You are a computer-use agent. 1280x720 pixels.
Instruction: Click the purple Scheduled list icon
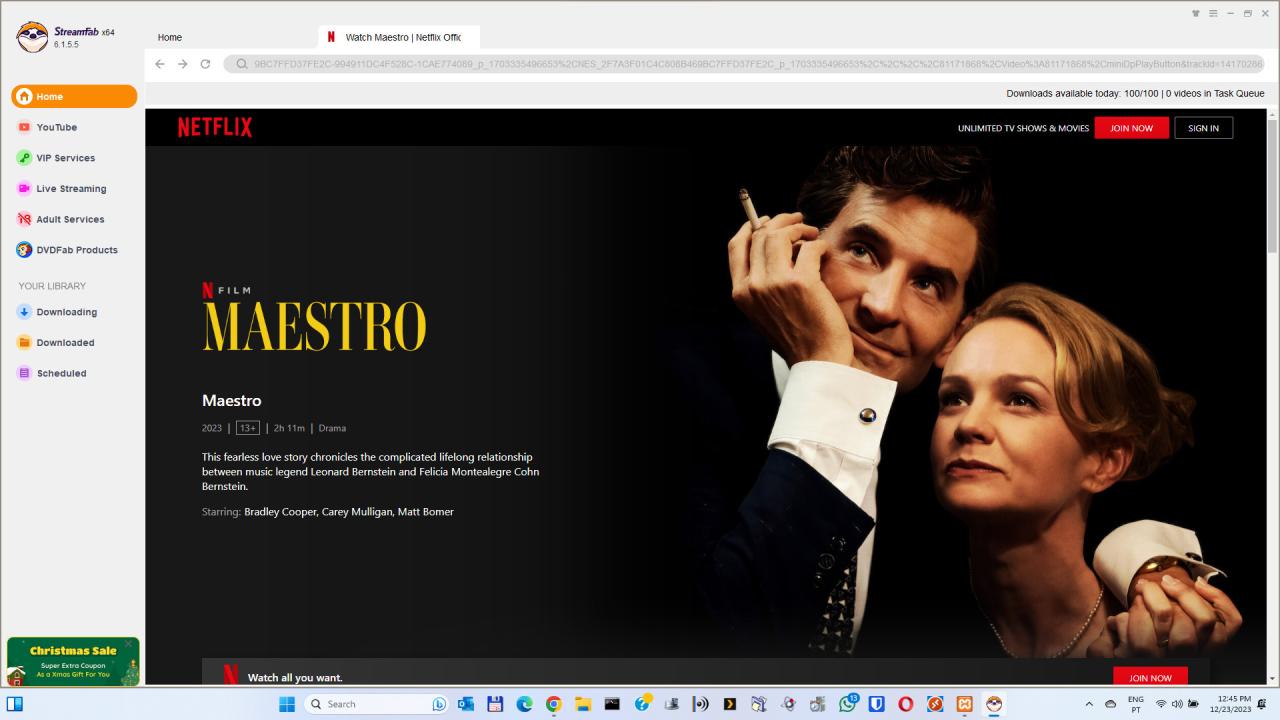click(24, 373)
